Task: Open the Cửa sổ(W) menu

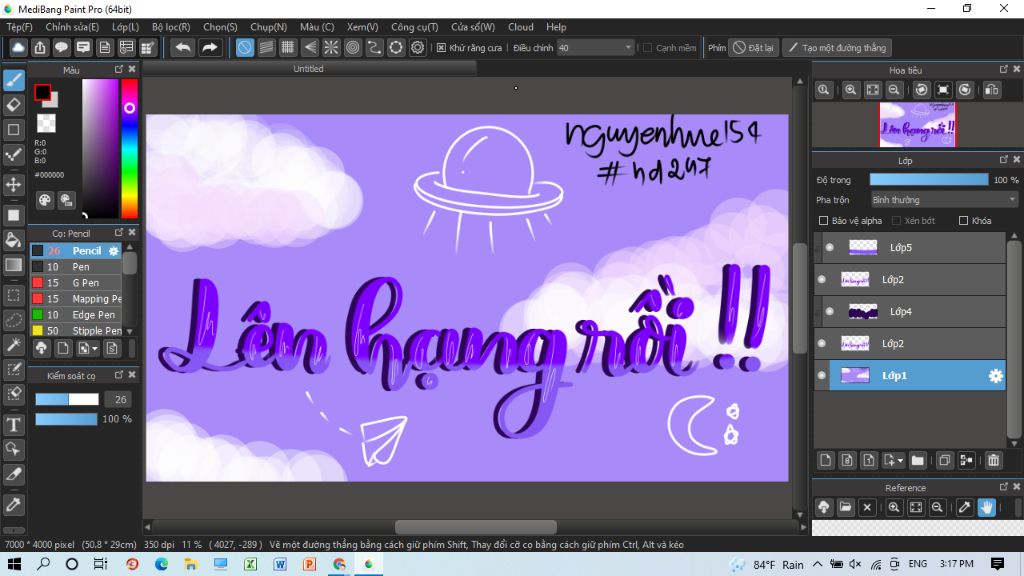Action: point(473,27)
